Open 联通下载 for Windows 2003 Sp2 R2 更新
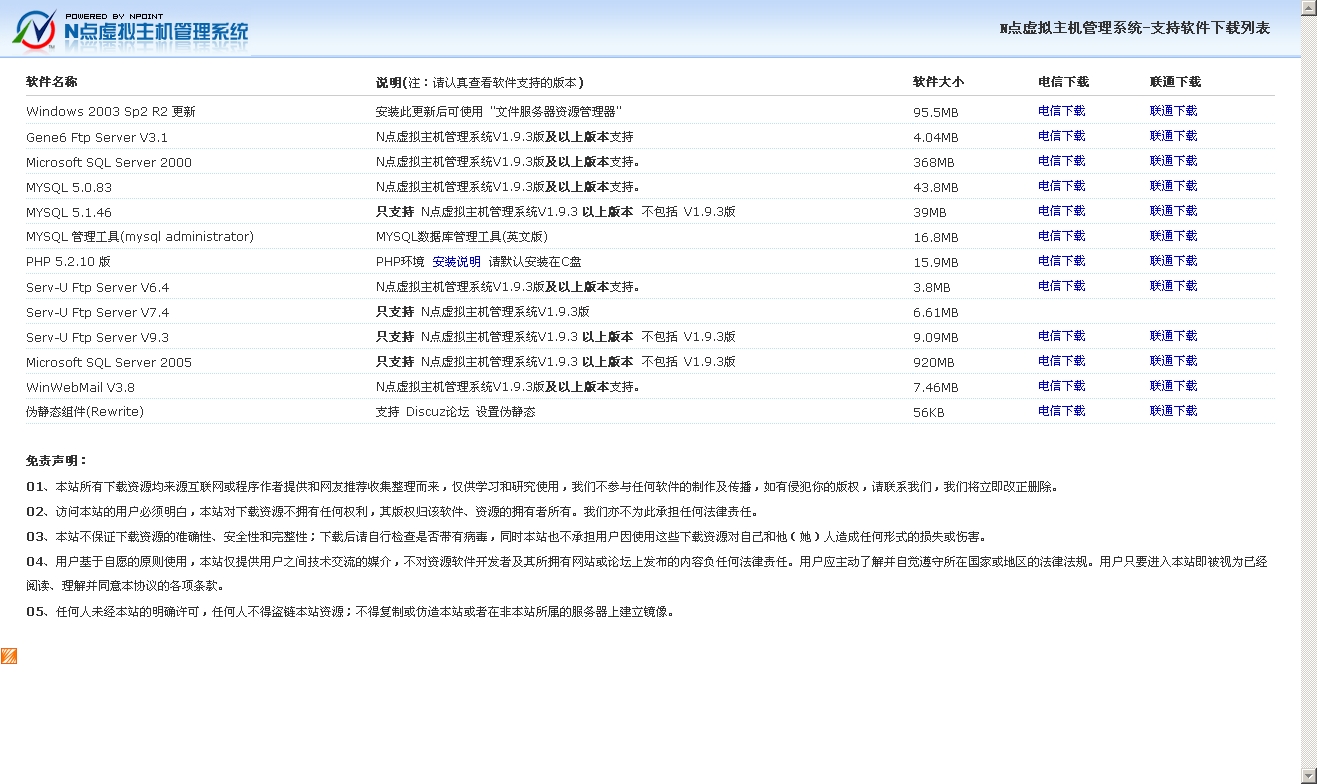This screenshot has height=784, width=1317. 1173,111
